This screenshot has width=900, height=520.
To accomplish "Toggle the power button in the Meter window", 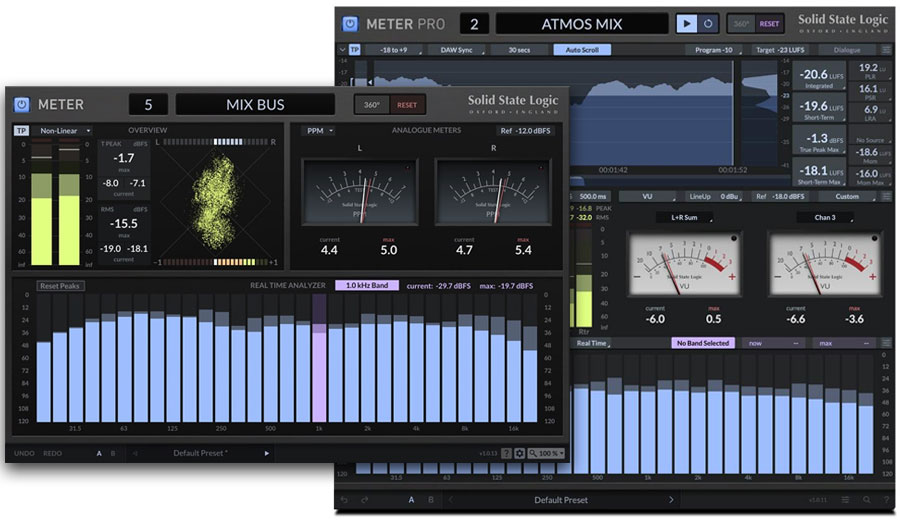I will 21,104.
